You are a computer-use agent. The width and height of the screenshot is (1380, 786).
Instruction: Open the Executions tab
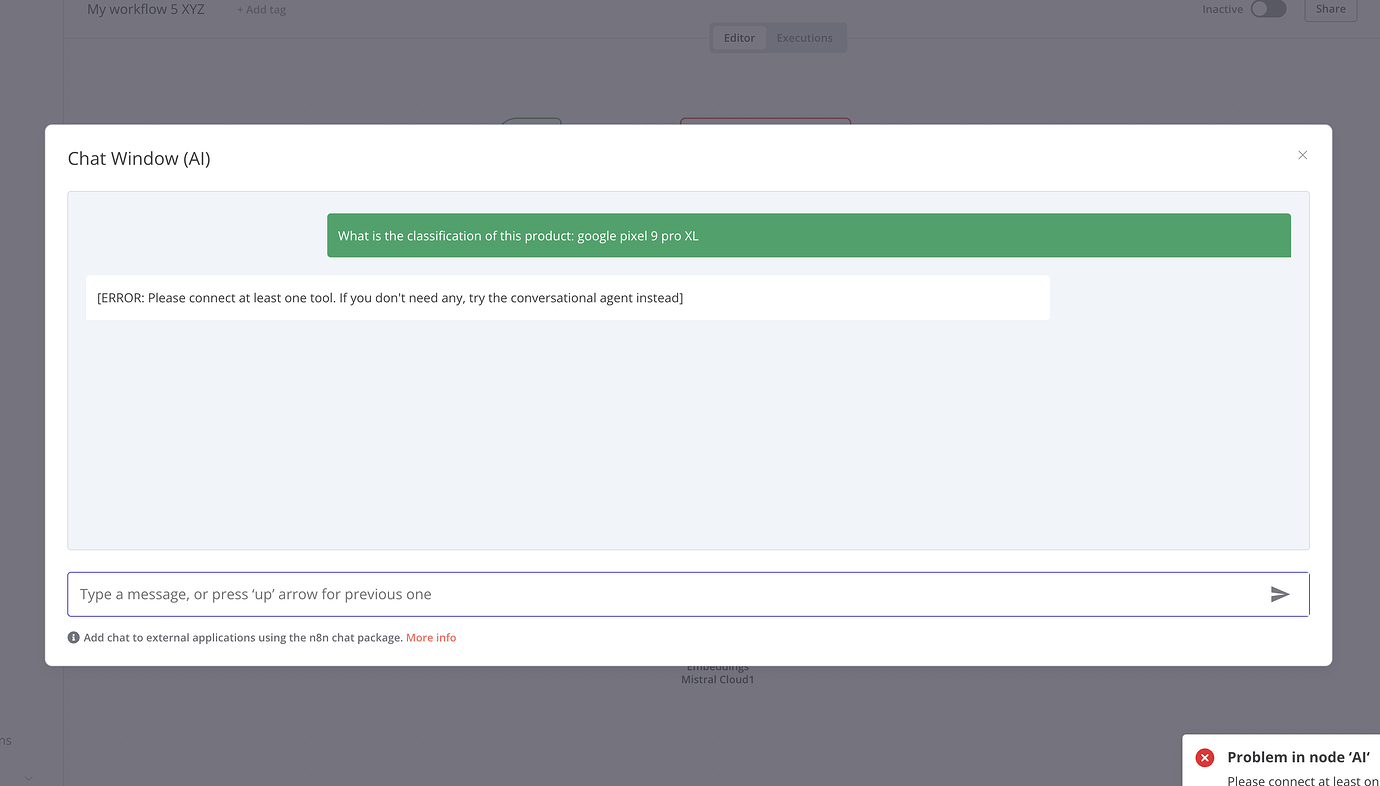[804, 38]
